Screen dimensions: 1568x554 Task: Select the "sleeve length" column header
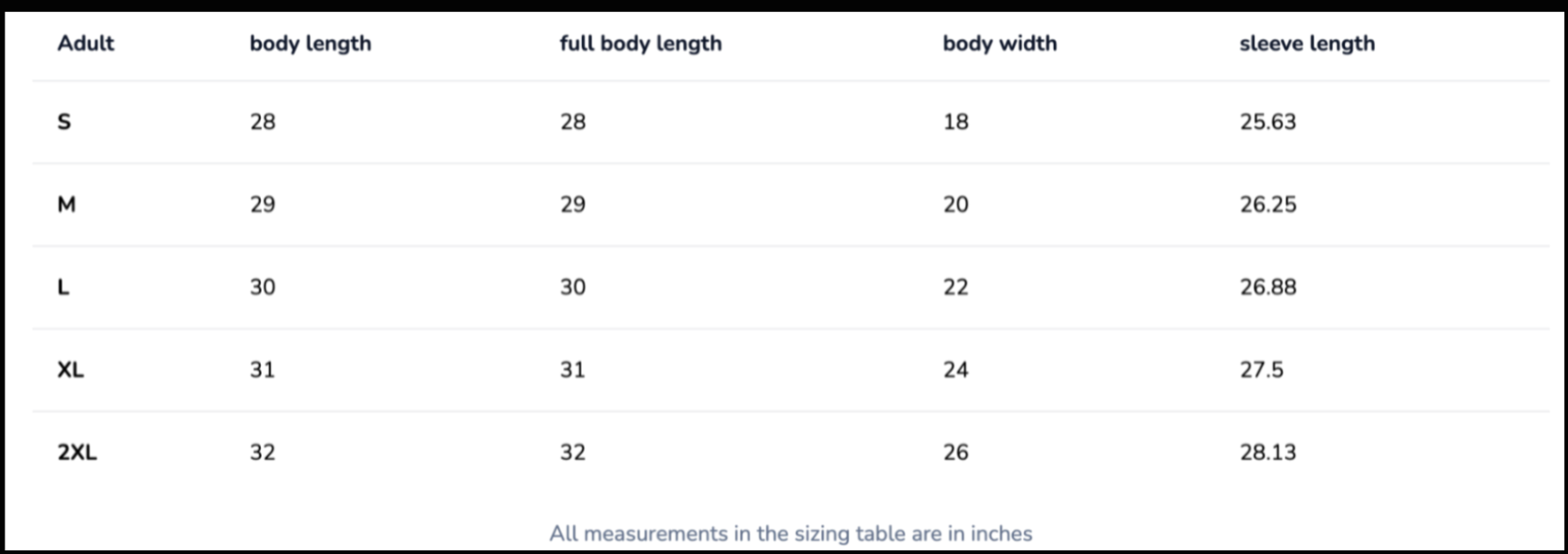tap(1306, 43)
